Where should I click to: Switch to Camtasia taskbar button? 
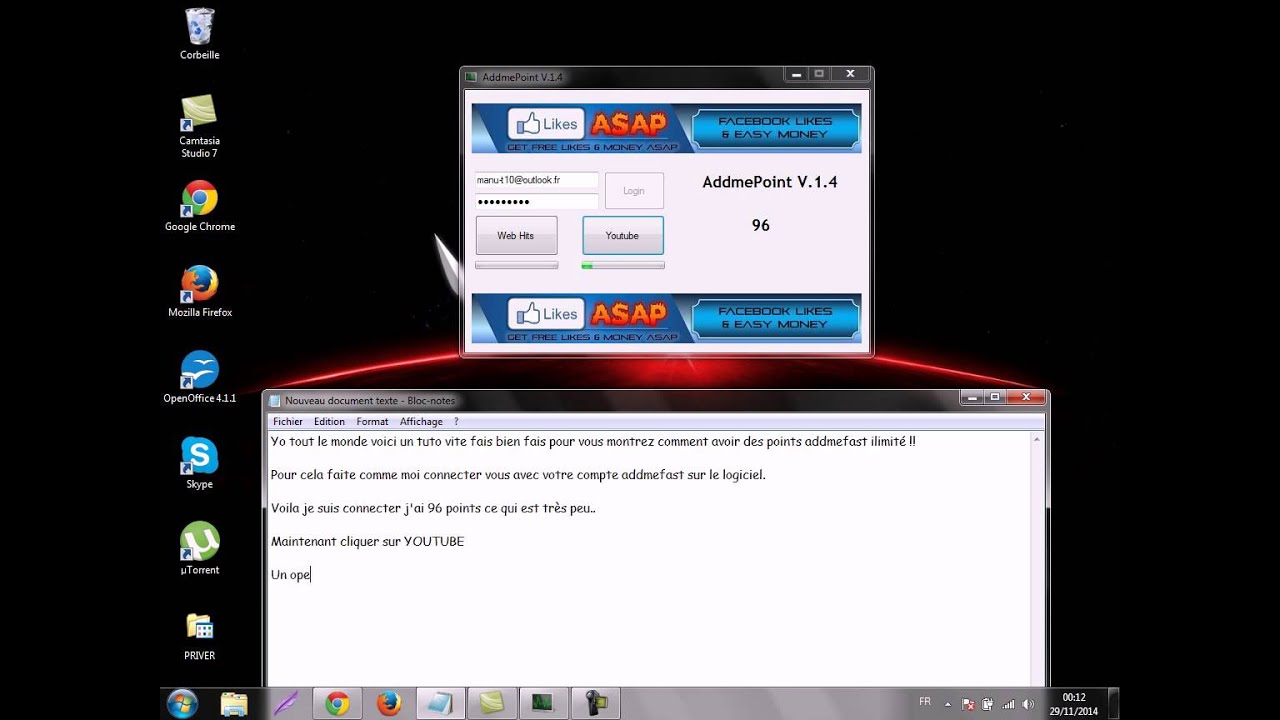pyautogui.click(x=492, y=704)
